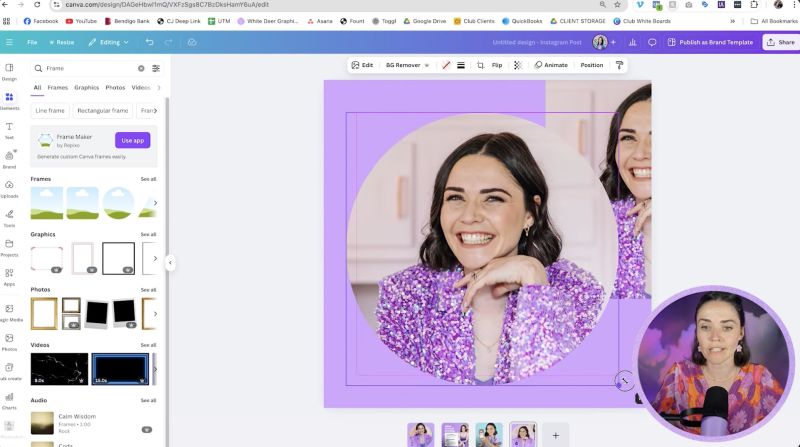This screenshot has width=800, height=447.
Task: Click the Undo arrow
Action: coord(149,42)
